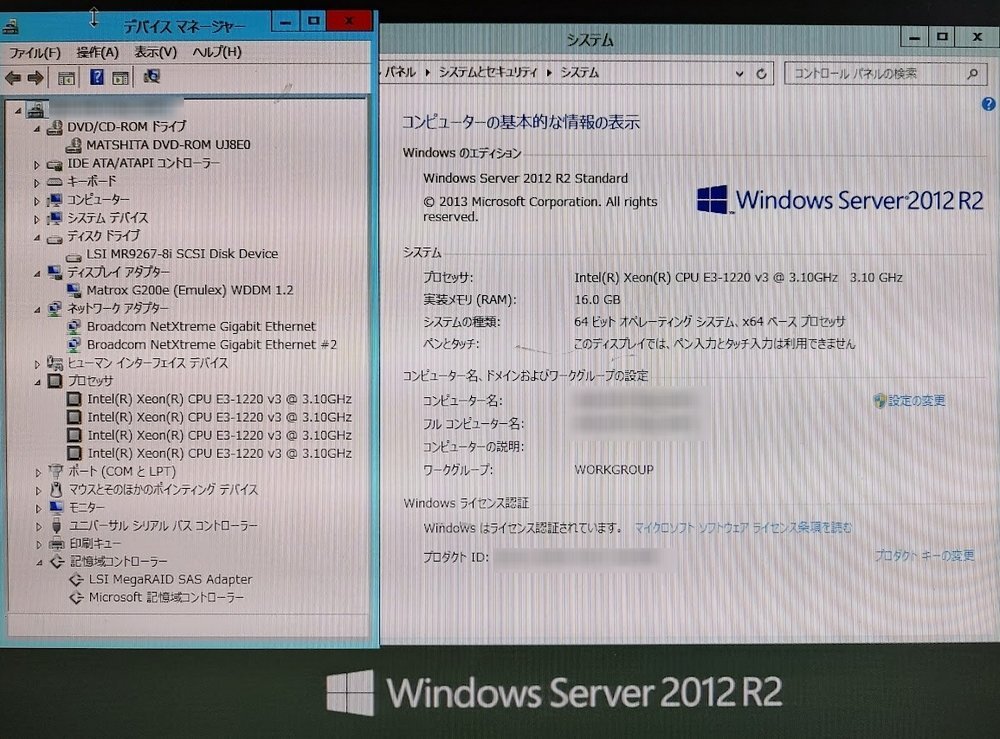The width and height of the screenshot is (1000, 739).
Task: Open address bar history dropdown in System window
Action: [x=739, y=74]
